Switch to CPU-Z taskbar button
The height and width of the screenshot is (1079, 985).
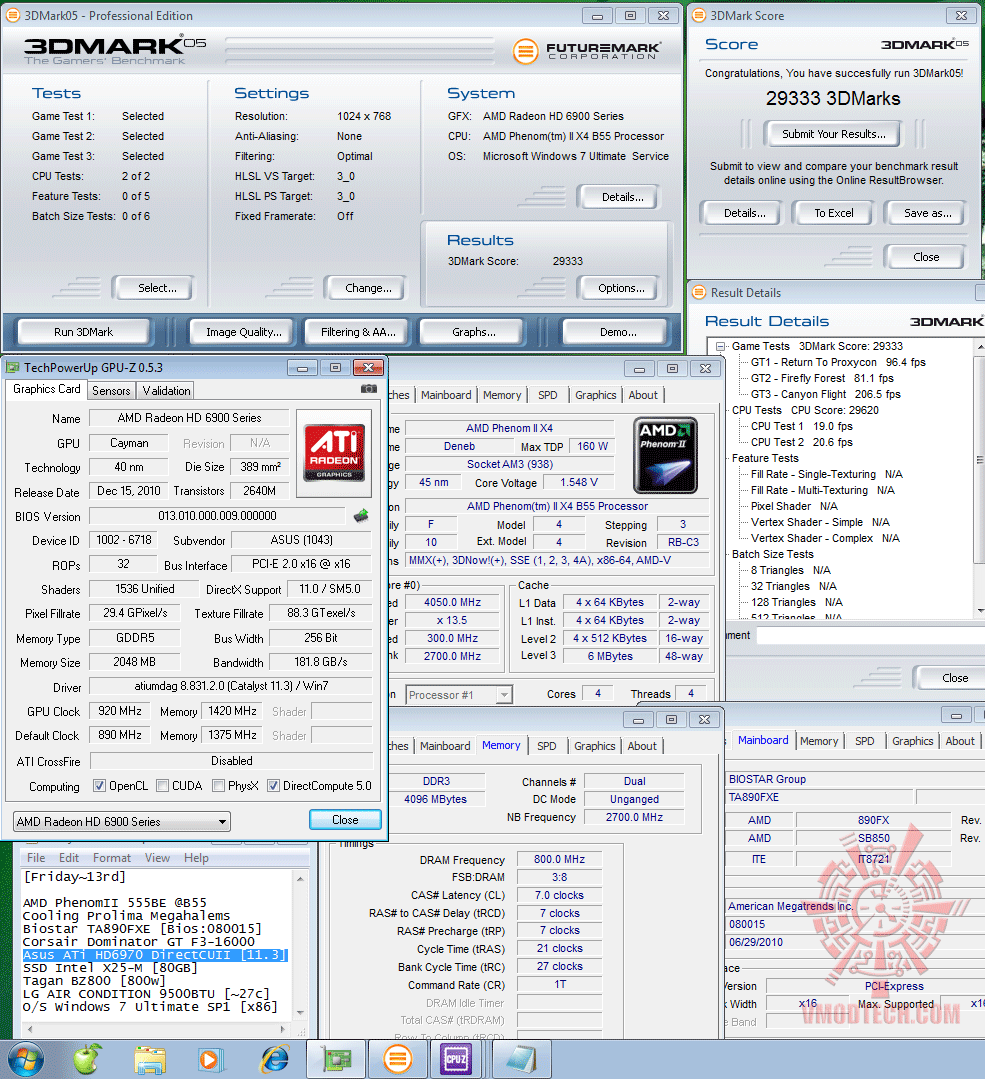(458, 1059)
